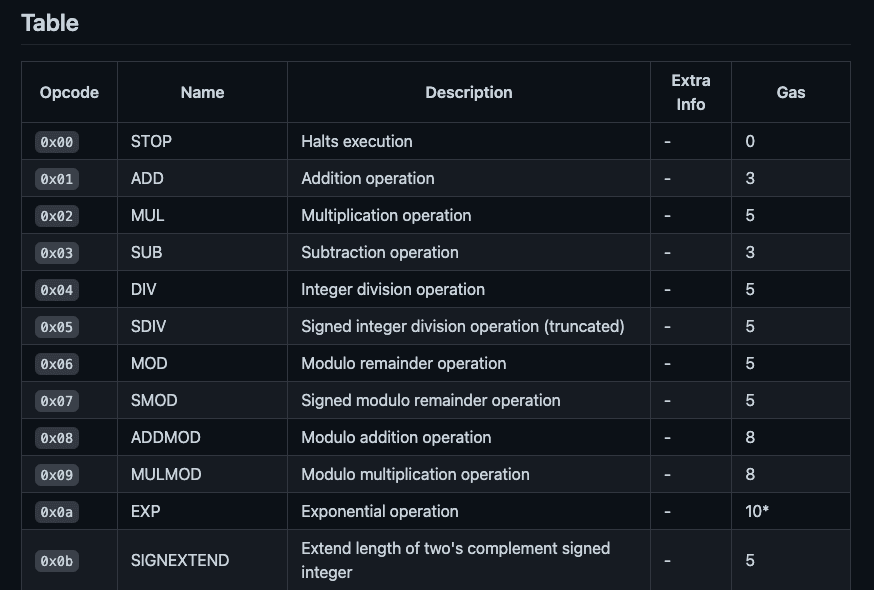
Task: Click the Gas column header
Action: point(790,92)
